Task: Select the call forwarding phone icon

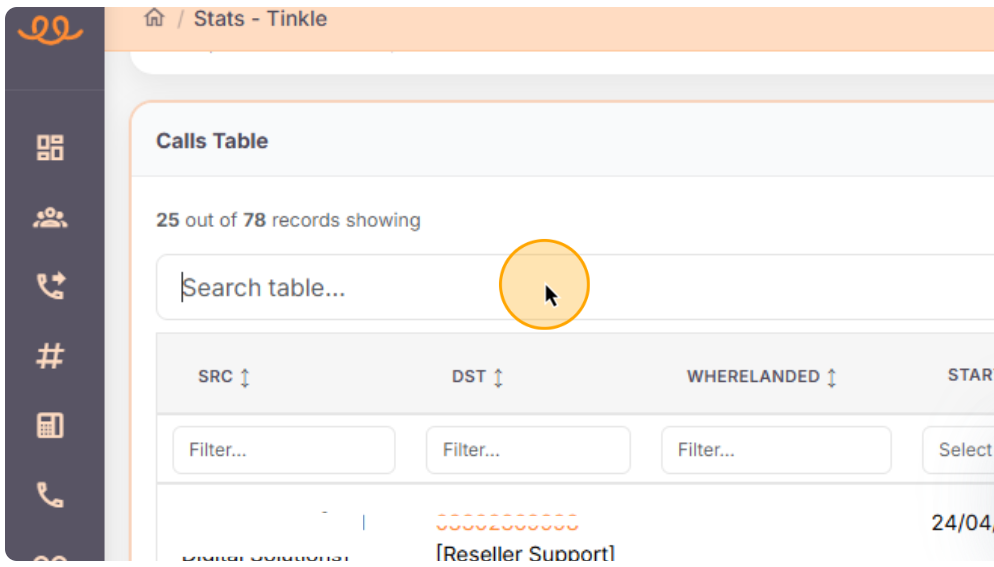Action: pyautogui.click(x=50, y=287)
